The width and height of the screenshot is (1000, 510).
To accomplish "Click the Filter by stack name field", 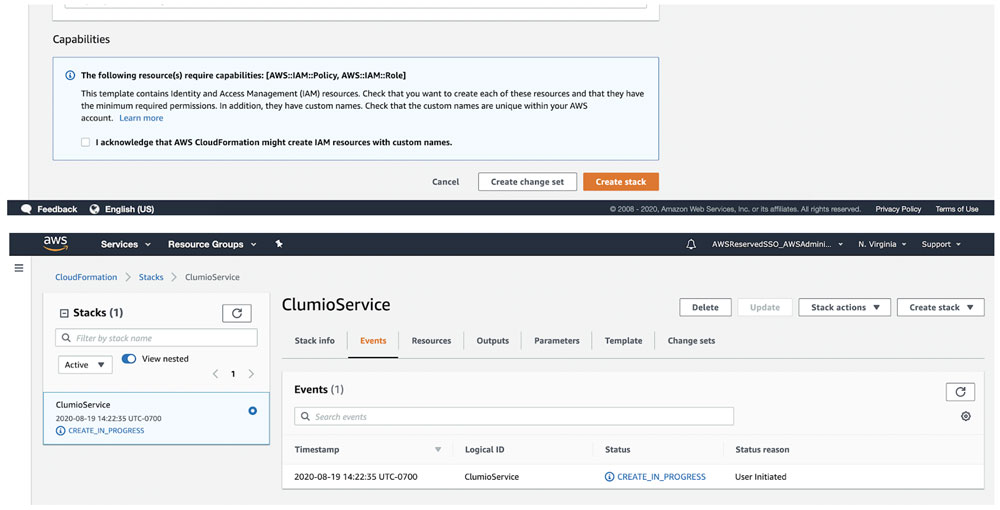I will (156, 338).
